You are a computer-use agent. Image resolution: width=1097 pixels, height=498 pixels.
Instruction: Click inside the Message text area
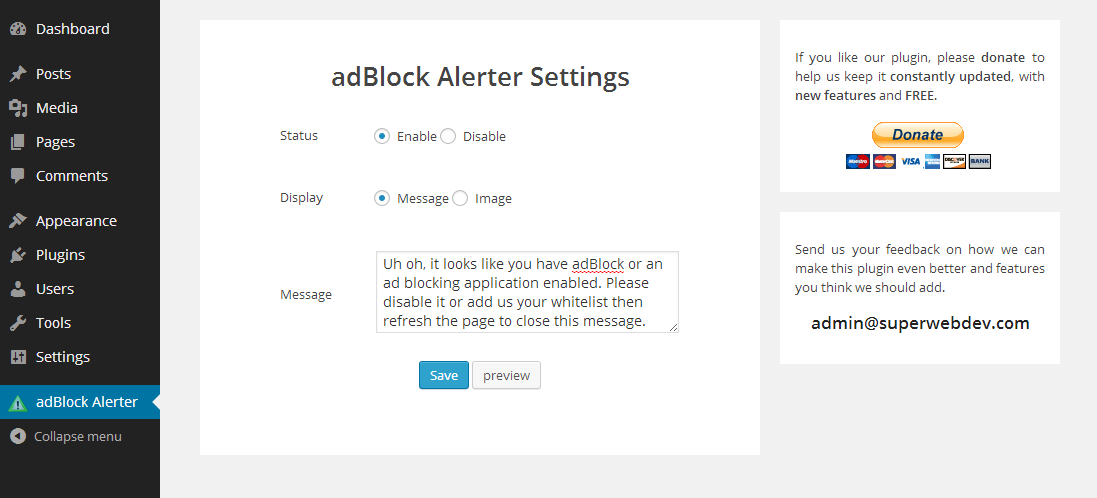coord(527,292)
